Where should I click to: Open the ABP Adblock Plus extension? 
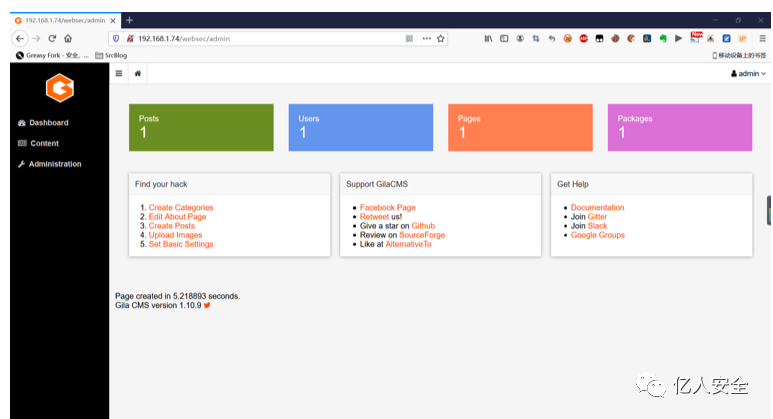584,38
